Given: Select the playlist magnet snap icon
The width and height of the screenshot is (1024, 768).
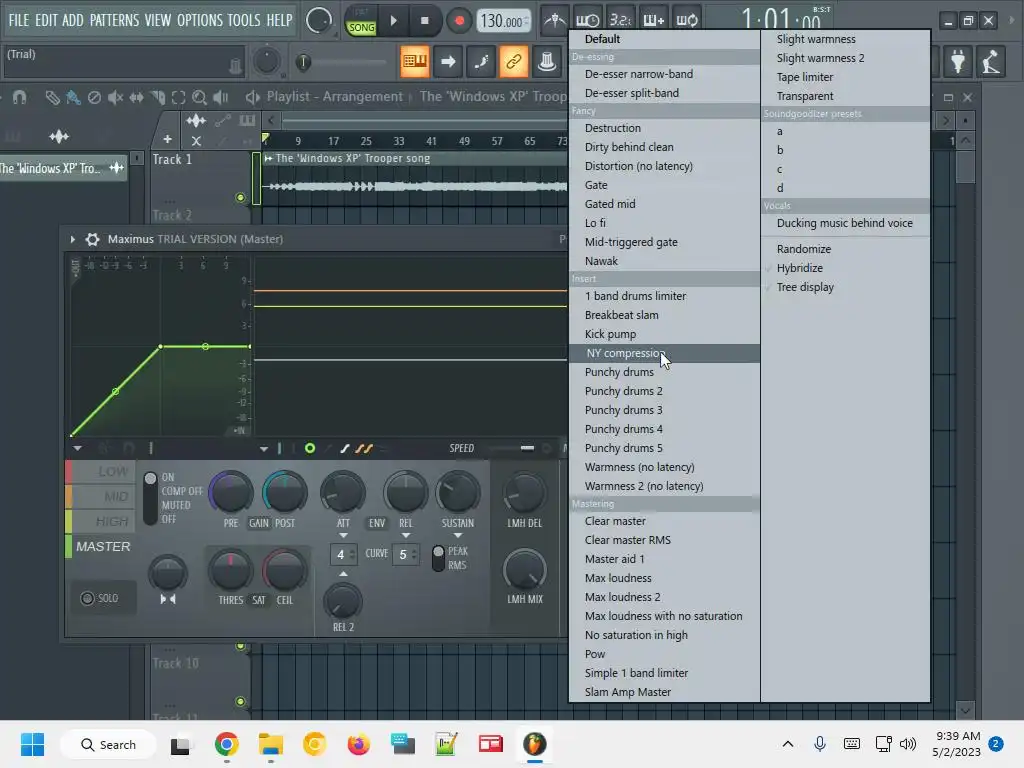Looking at the screenshot, I should [x=19, y=97].
